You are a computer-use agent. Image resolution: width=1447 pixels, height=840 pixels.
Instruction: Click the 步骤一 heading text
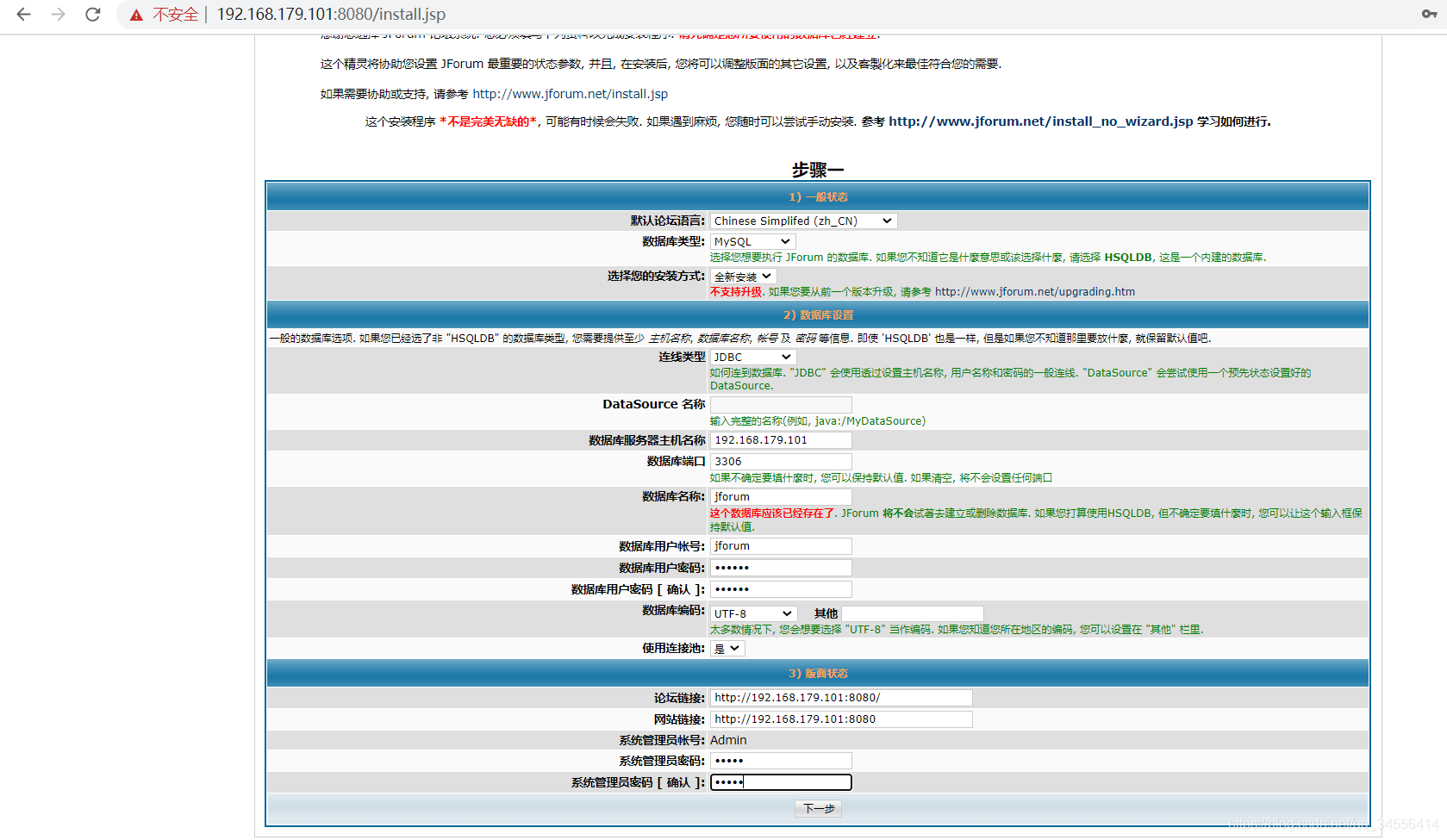click(817, 170)
